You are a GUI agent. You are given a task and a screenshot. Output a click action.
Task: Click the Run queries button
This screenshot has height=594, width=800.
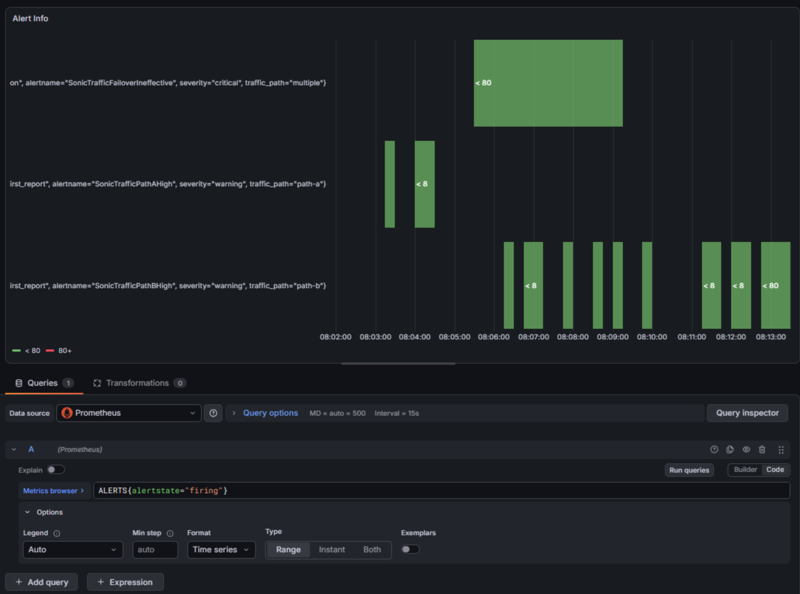pyautogui.click(x=689, y=470)
